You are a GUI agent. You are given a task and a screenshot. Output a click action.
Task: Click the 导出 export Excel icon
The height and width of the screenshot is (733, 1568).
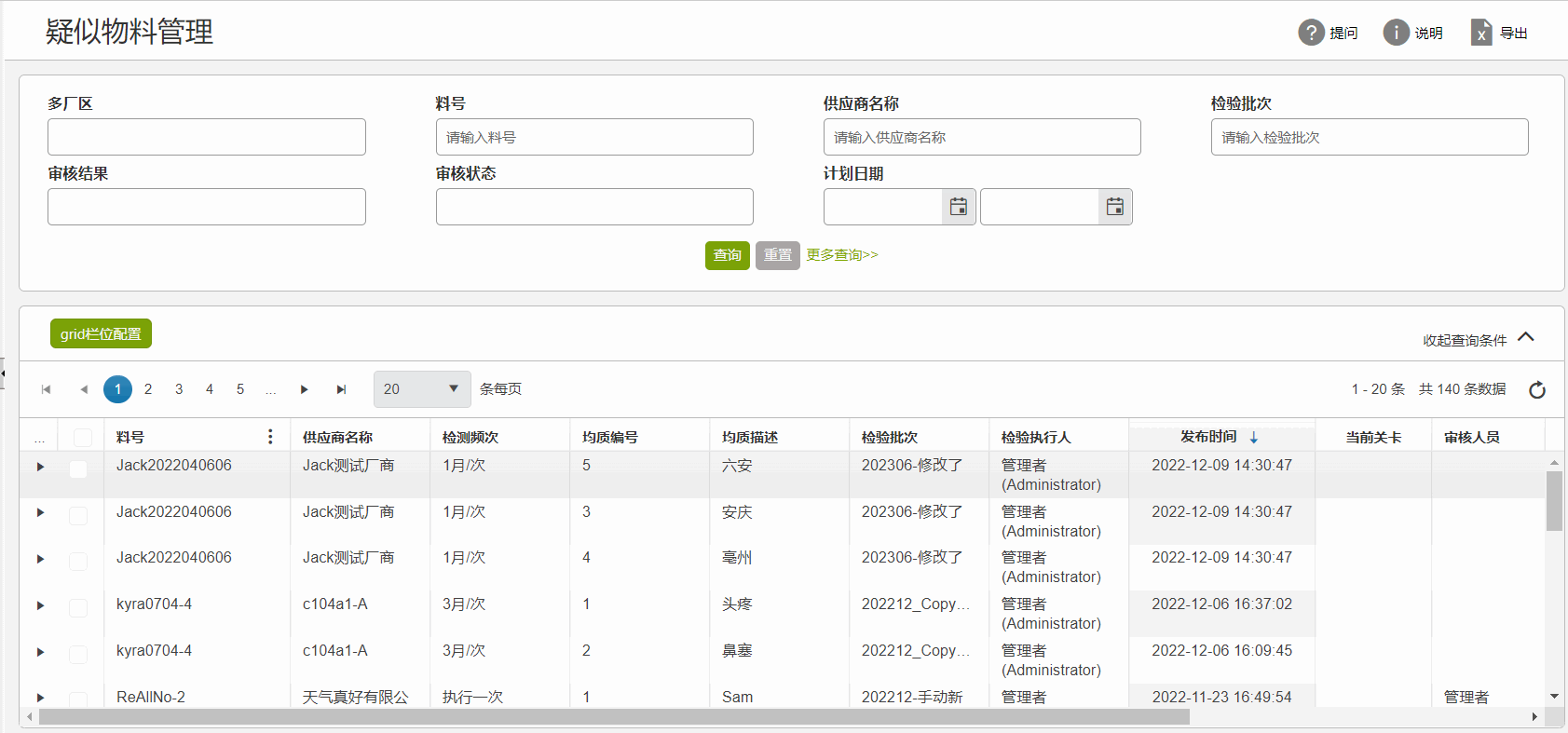(x=1481, y=33)
